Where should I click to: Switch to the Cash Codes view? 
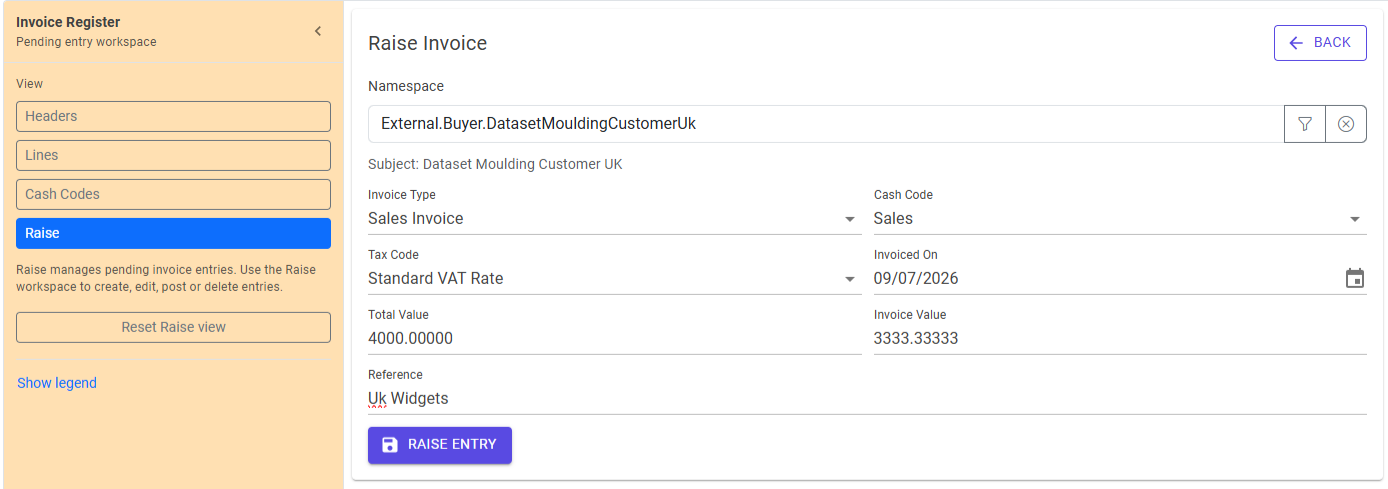(x=173, y=194)
